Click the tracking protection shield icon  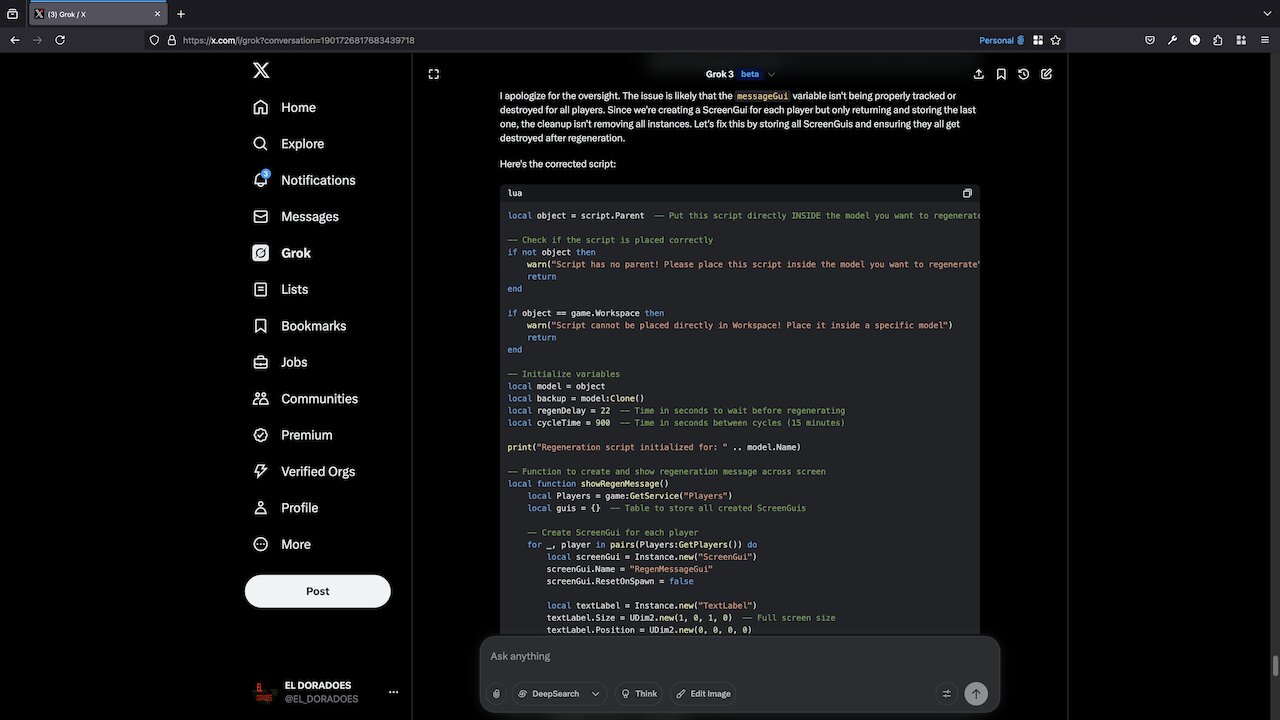[x=154, y=40]
